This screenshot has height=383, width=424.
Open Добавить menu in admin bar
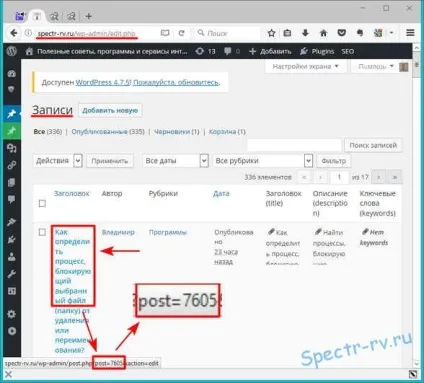tap(270, 51)
